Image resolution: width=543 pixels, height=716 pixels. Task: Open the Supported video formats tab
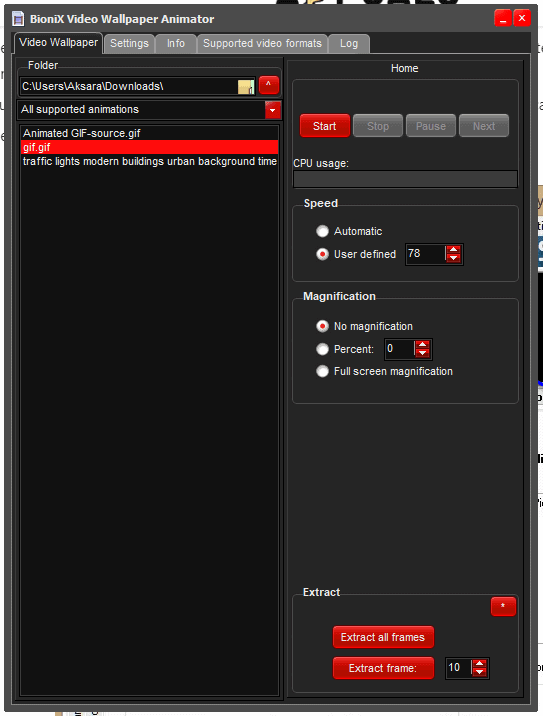pyautogui.click(x=263, y=44)
